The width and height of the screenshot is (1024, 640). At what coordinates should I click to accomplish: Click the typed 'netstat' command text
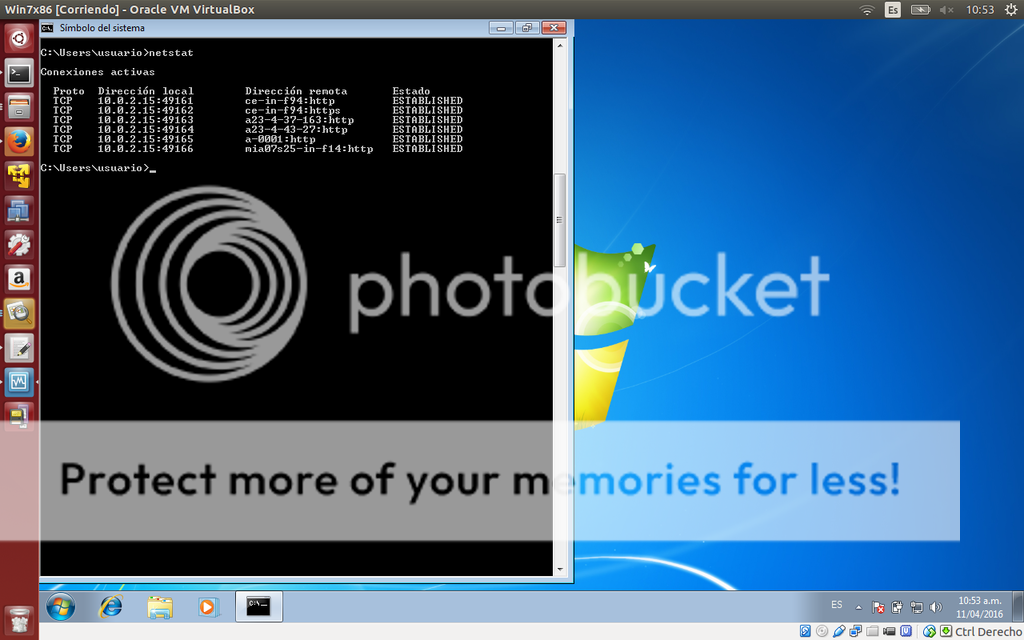click(x=171, y=53)
